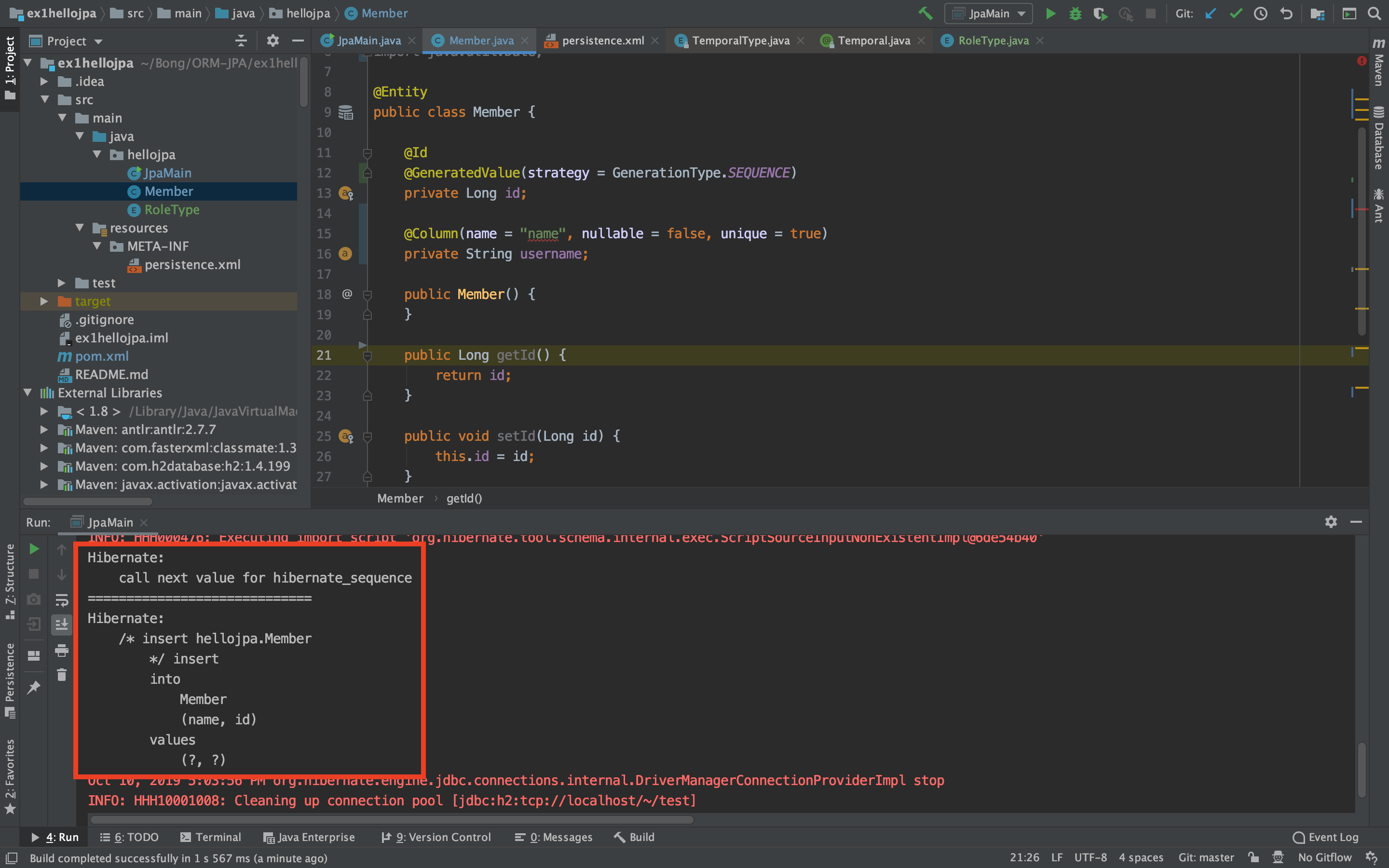Viewport: 1389px width, 868px height.
Task: Expand the target folder
Action: (44, 301)
